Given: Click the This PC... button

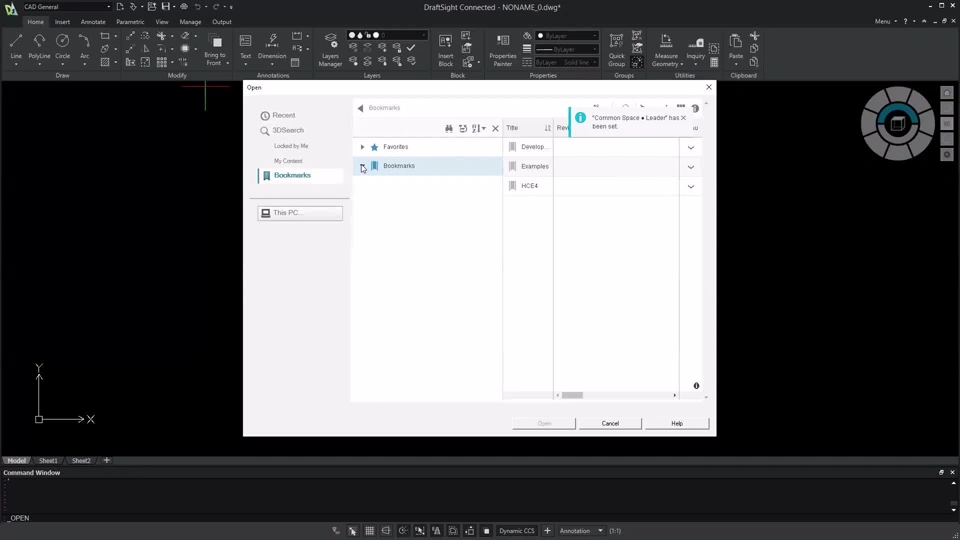Looking at the screenshot, I should 300,213.
